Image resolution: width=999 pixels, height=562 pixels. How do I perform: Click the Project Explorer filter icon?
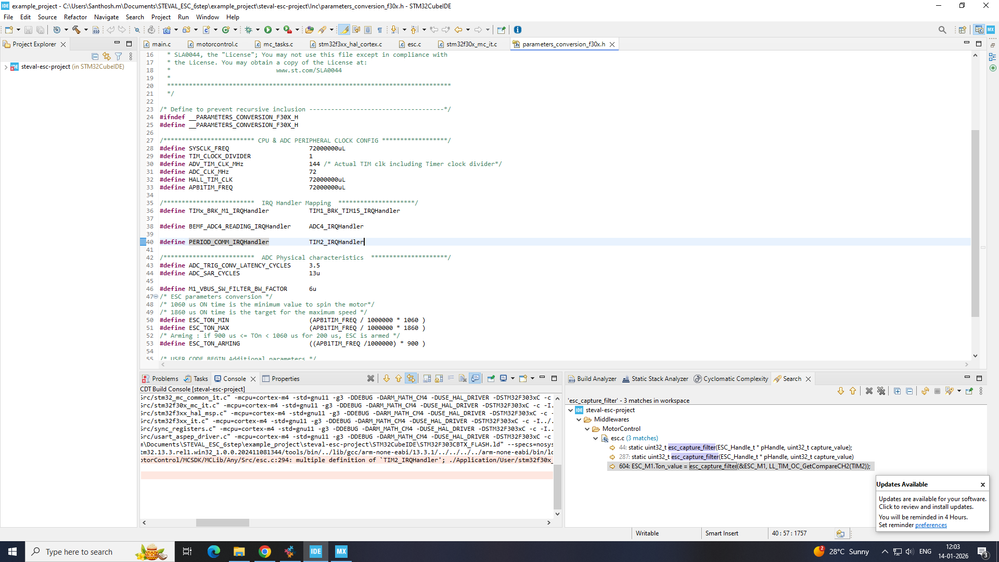(119, 56)
